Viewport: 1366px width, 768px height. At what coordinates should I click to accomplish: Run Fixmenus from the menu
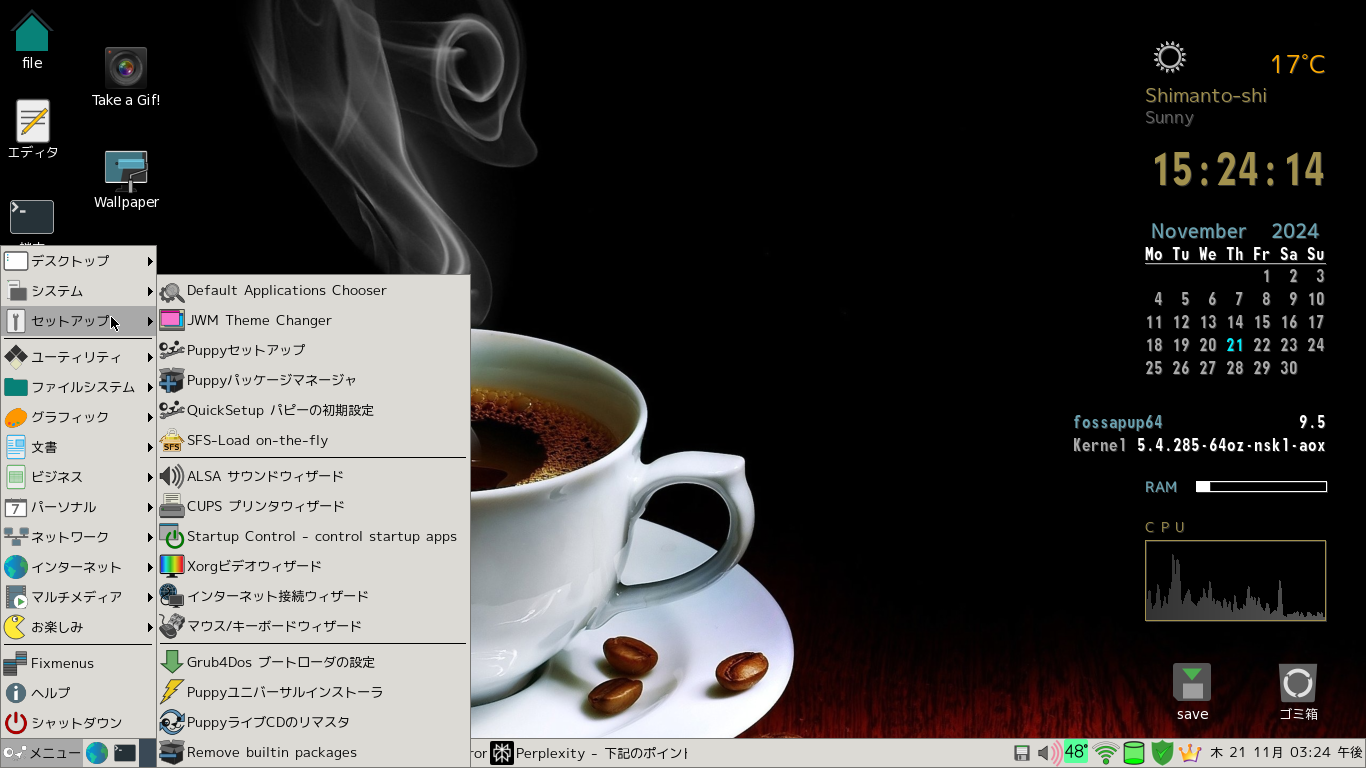(79, 663)
